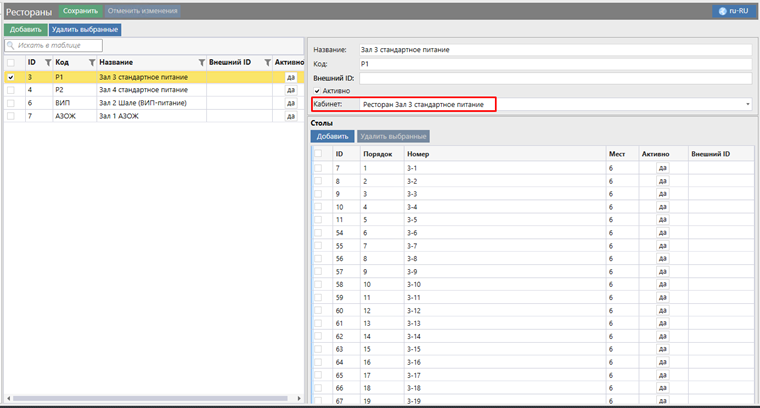Click the search magnifier in the table search box
This screenshot has width=760, height=408.
tap(11, 45)
